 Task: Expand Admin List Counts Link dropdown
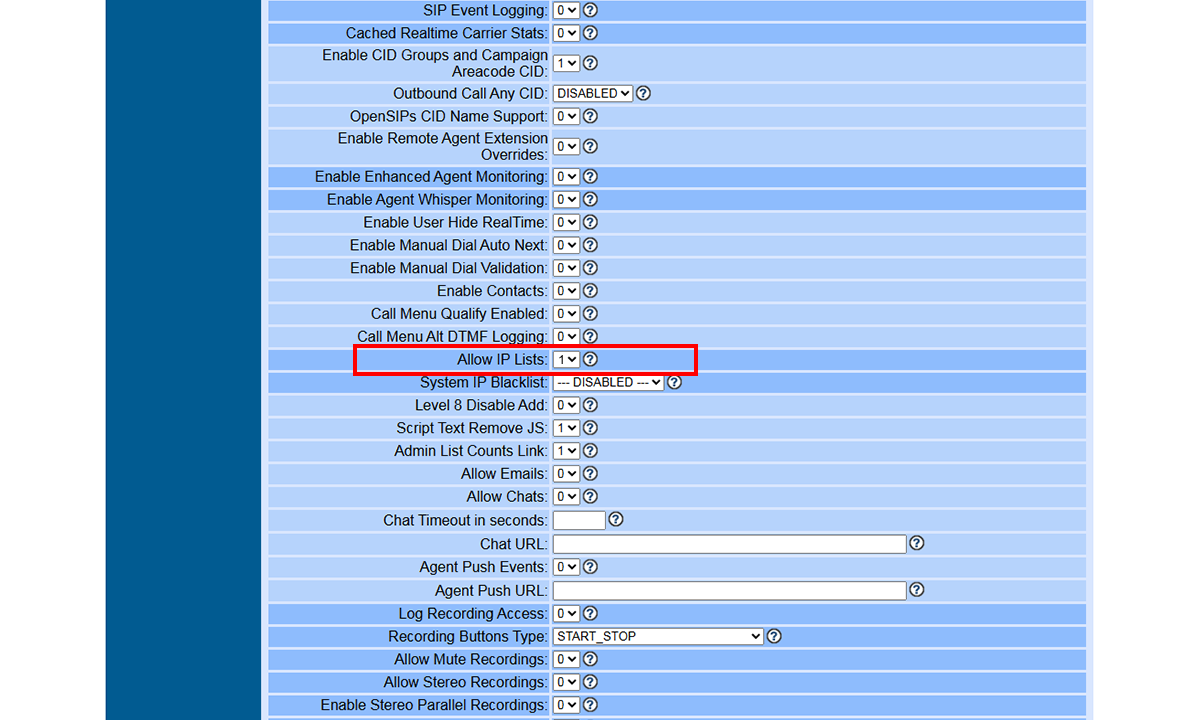pyautogui.click(x=566, y=451)
